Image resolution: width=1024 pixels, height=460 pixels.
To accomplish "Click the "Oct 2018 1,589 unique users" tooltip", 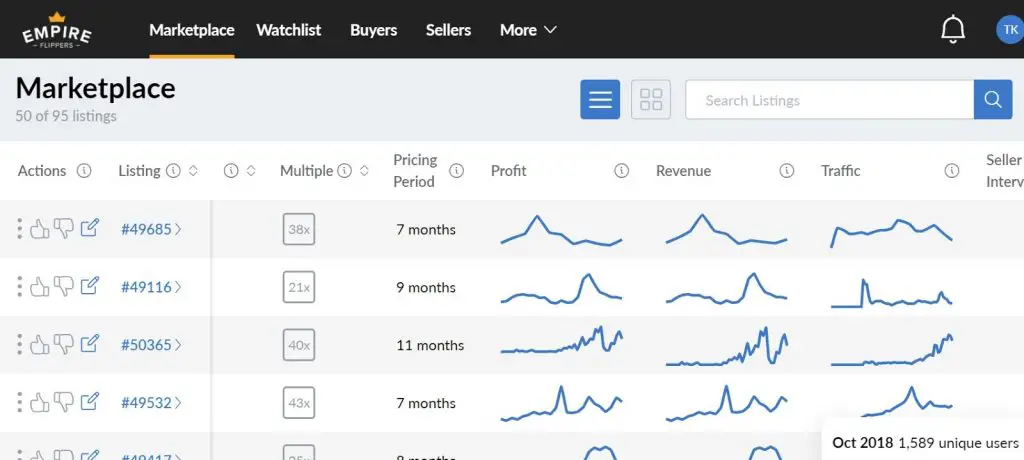I will pos(923,442).
